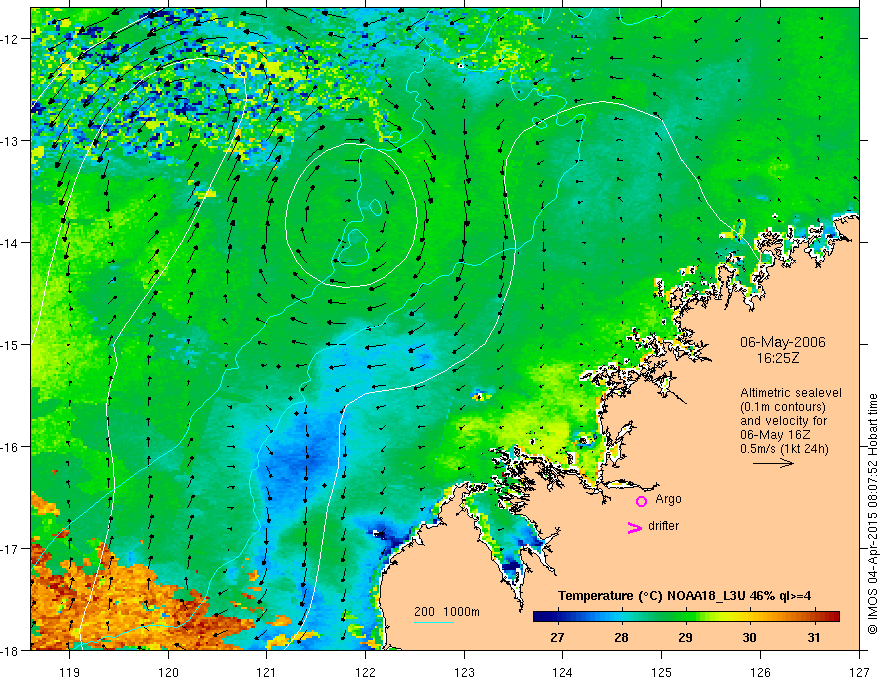This screenshot has width=880, height=680.
Task: Click the -18 latitude axis label
Action: pos(10,650)
